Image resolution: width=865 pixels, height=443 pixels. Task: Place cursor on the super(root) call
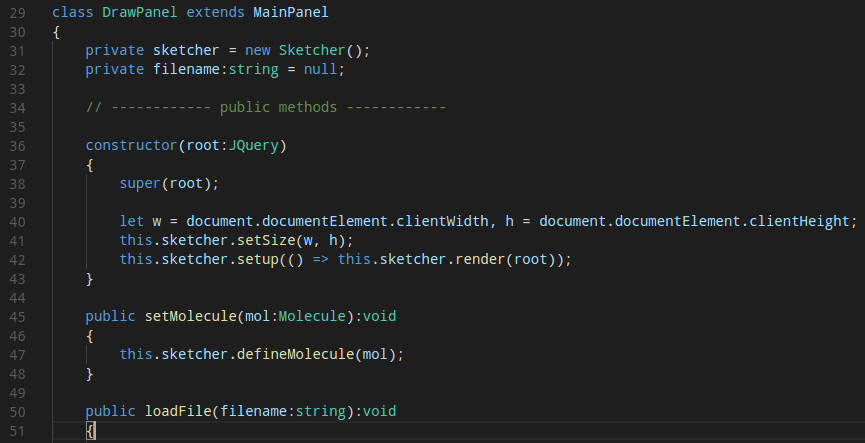(x=168, y=183)
